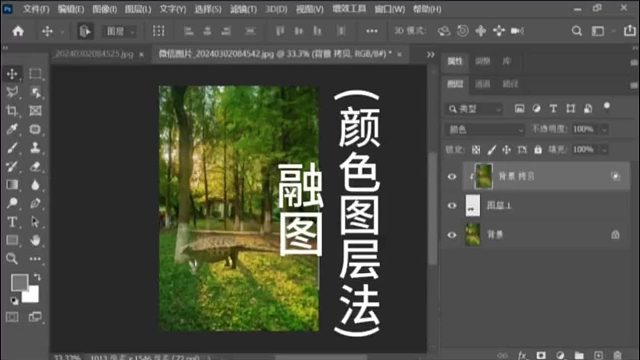
Task: Select the Frame tool
Action: coord(35,111)
